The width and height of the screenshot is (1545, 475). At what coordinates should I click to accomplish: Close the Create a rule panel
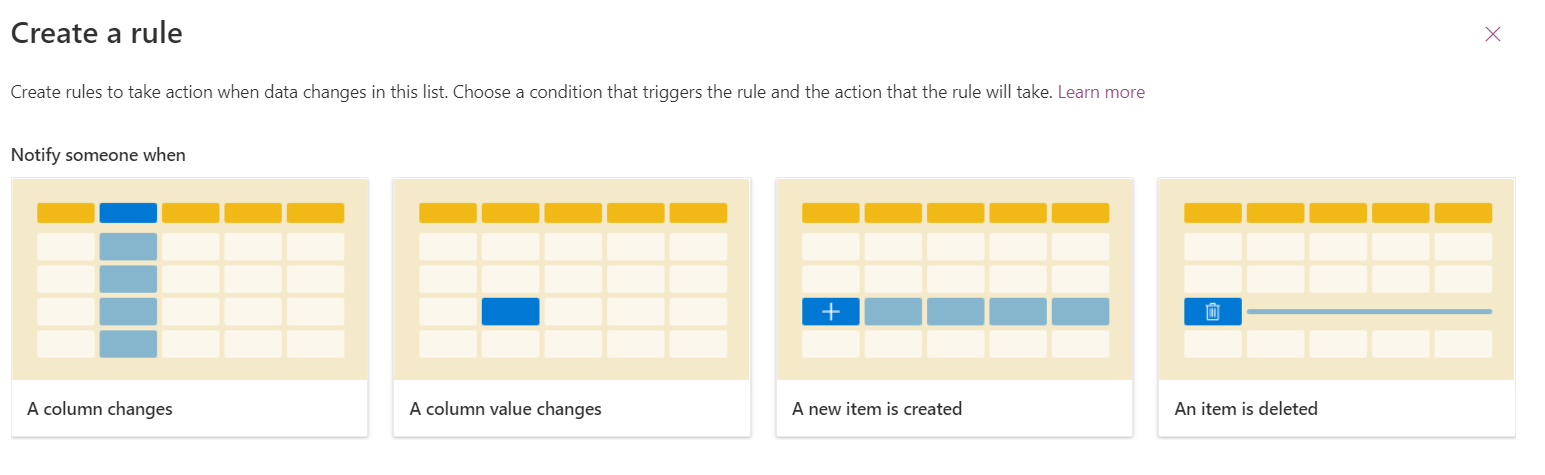point(1493,35)
